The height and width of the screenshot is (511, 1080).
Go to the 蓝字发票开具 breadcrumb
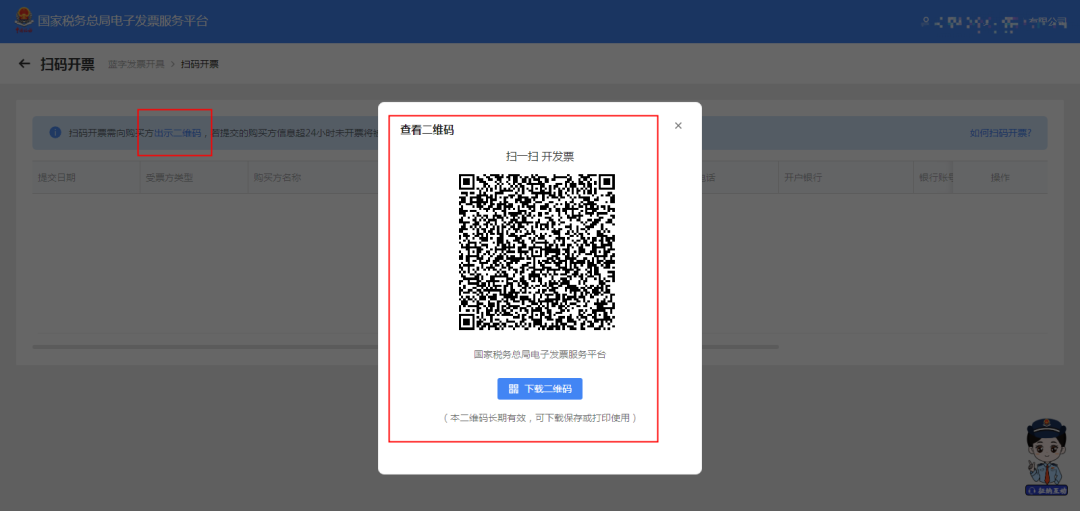pyautogui.click(x=135, y=64)
